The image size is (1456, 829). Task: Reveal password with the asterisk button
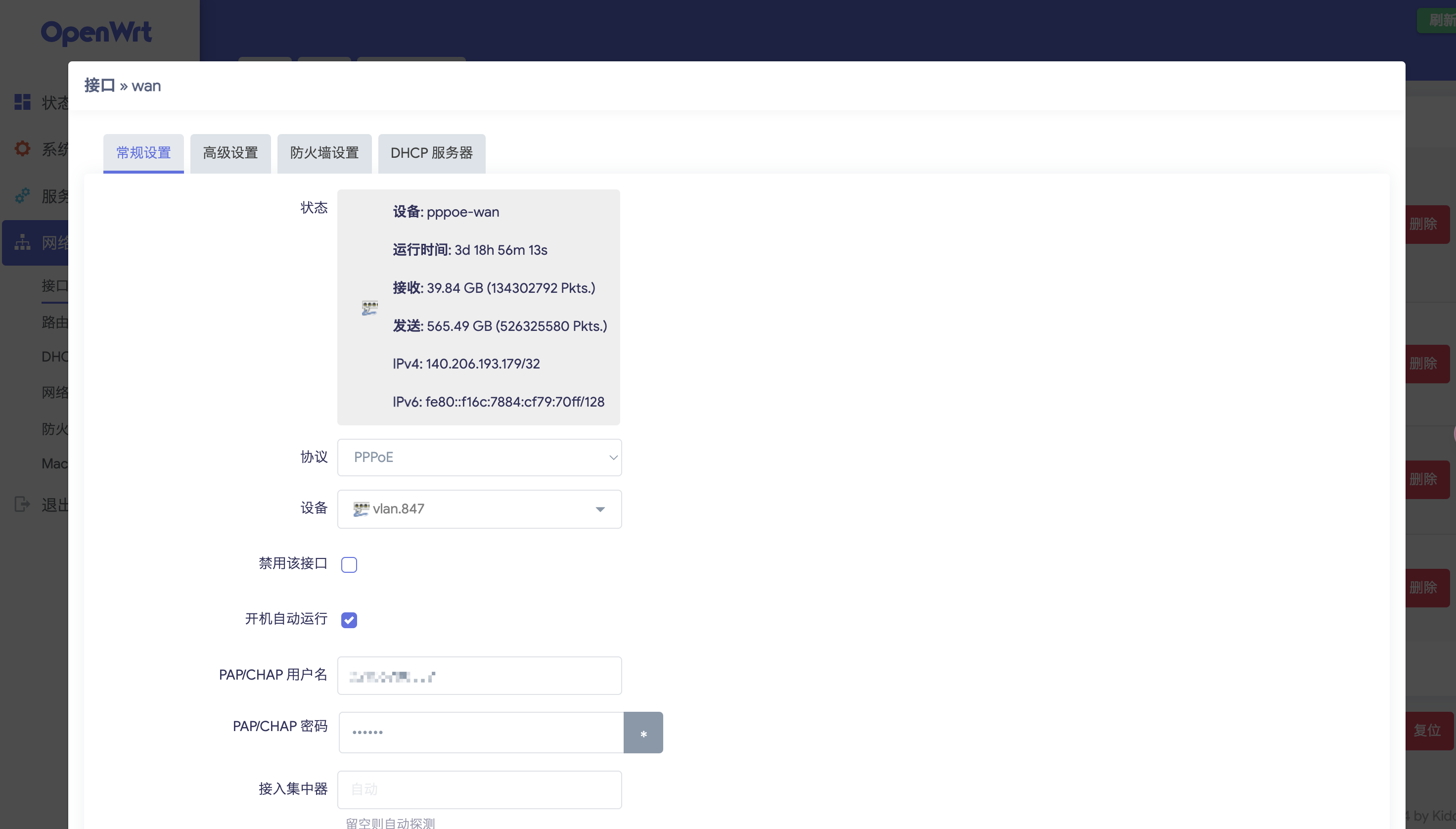643,732
